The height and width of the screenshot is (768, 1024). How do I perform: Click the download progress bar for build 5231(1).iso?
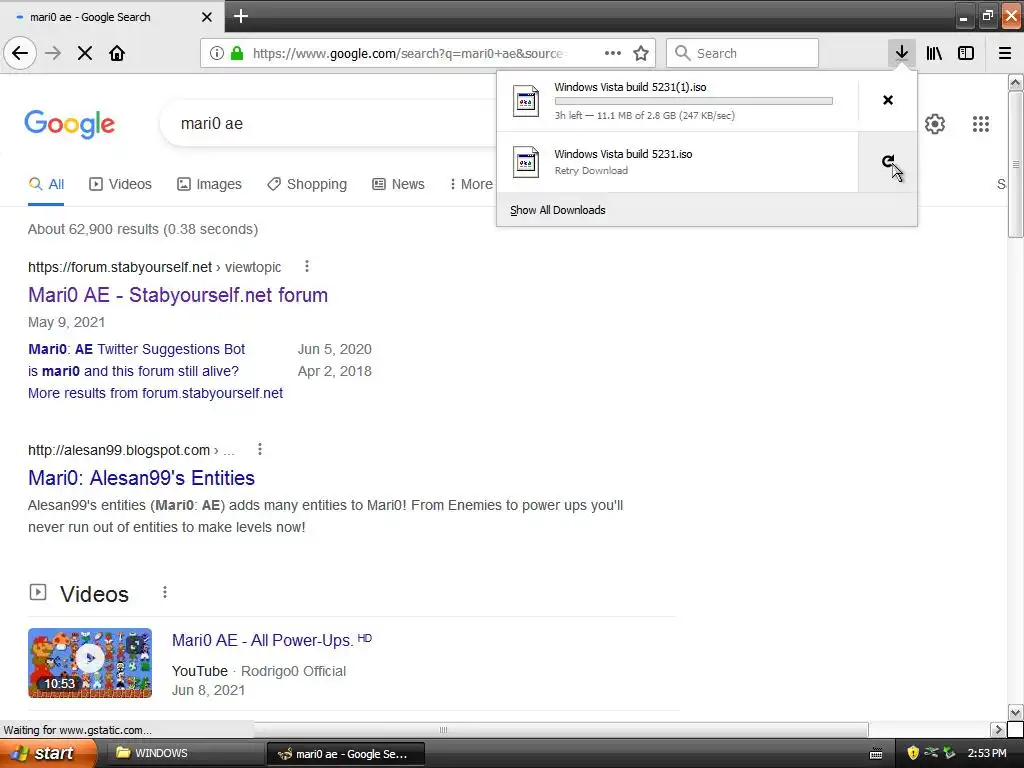[x=694, y=101]
